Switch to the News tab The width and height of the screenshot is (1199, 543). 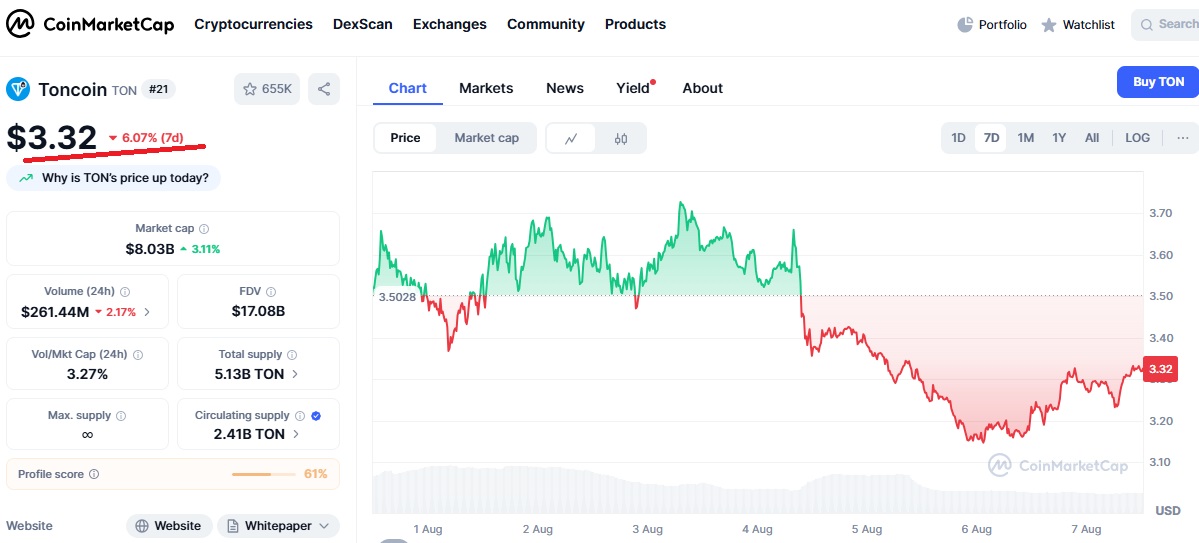565,89
